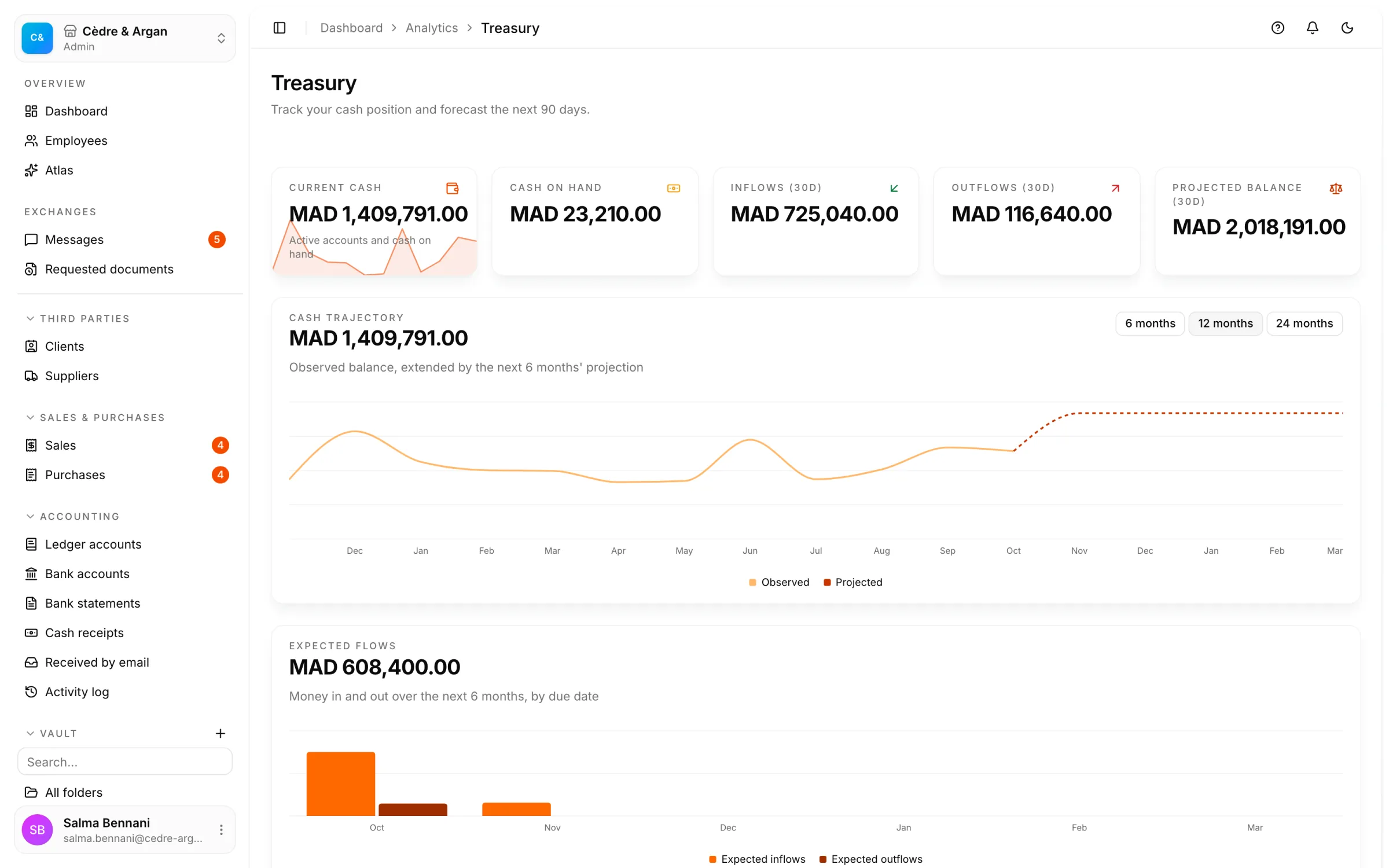View the Activity log

click(x=125, y=692)
